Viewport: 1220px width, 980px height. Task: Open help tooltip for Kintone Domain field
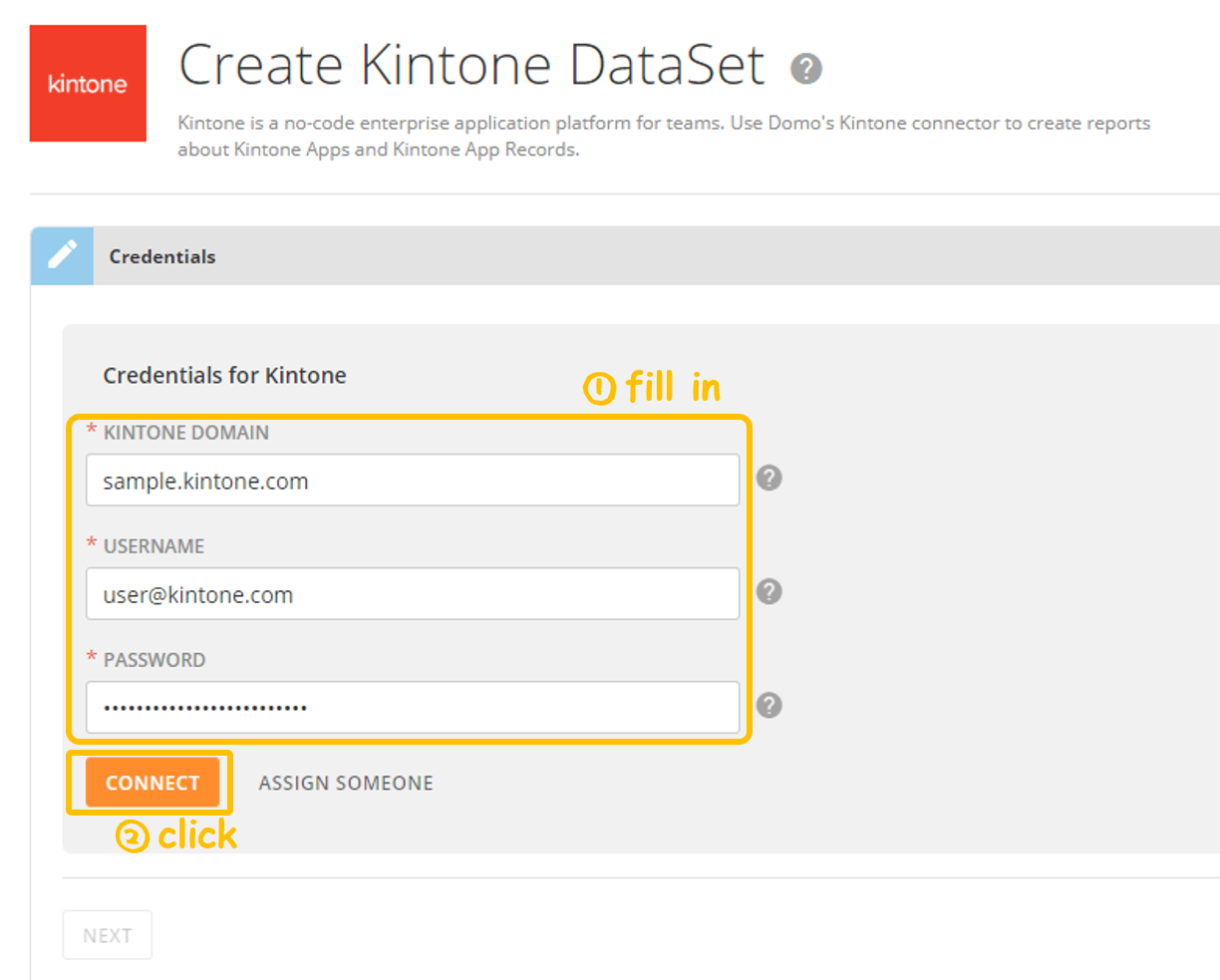point(768,479)
